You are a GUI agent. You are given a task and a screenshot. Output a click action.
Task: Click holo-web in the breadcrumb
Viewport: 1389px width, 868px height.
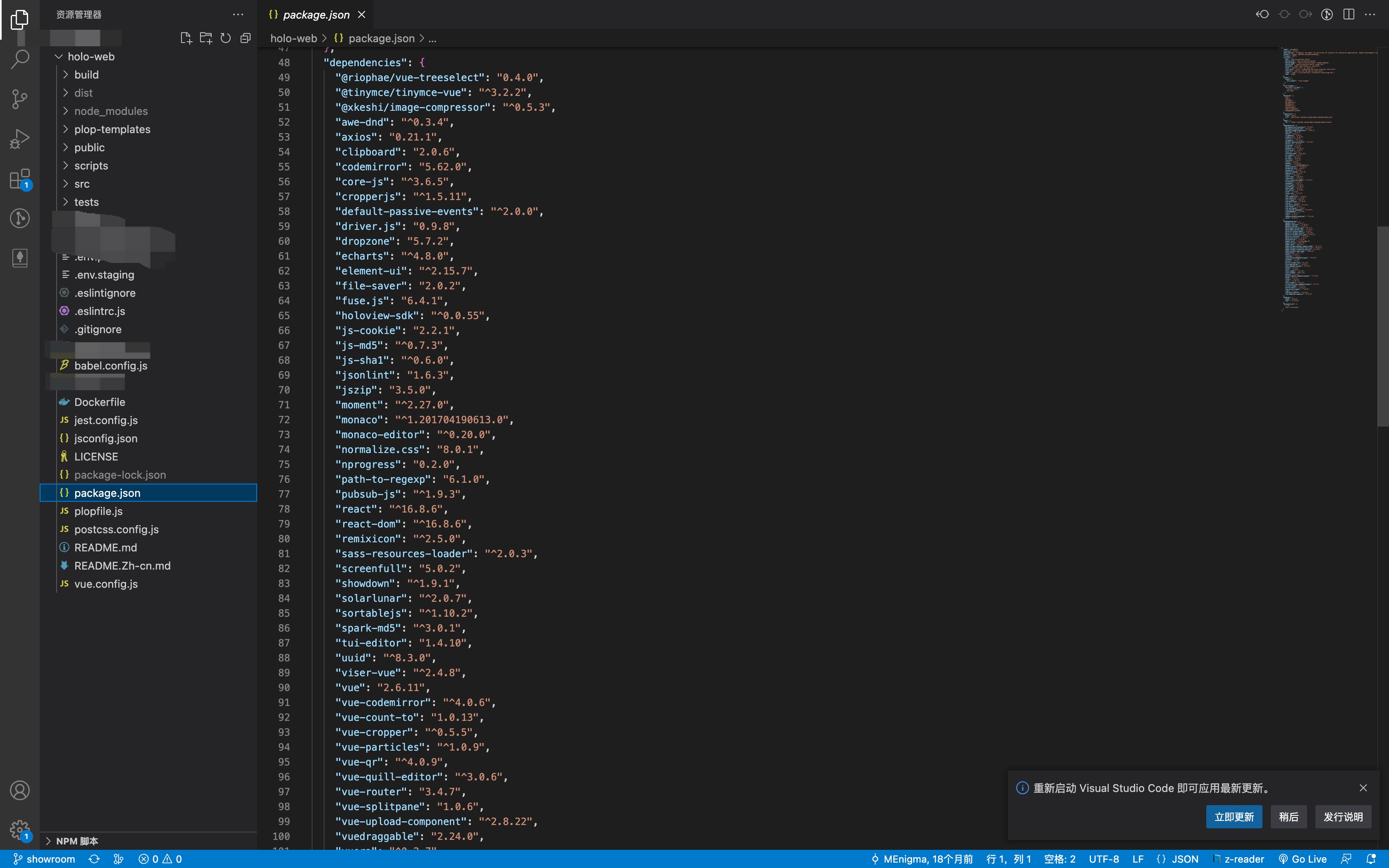click(x=294, y=38)
